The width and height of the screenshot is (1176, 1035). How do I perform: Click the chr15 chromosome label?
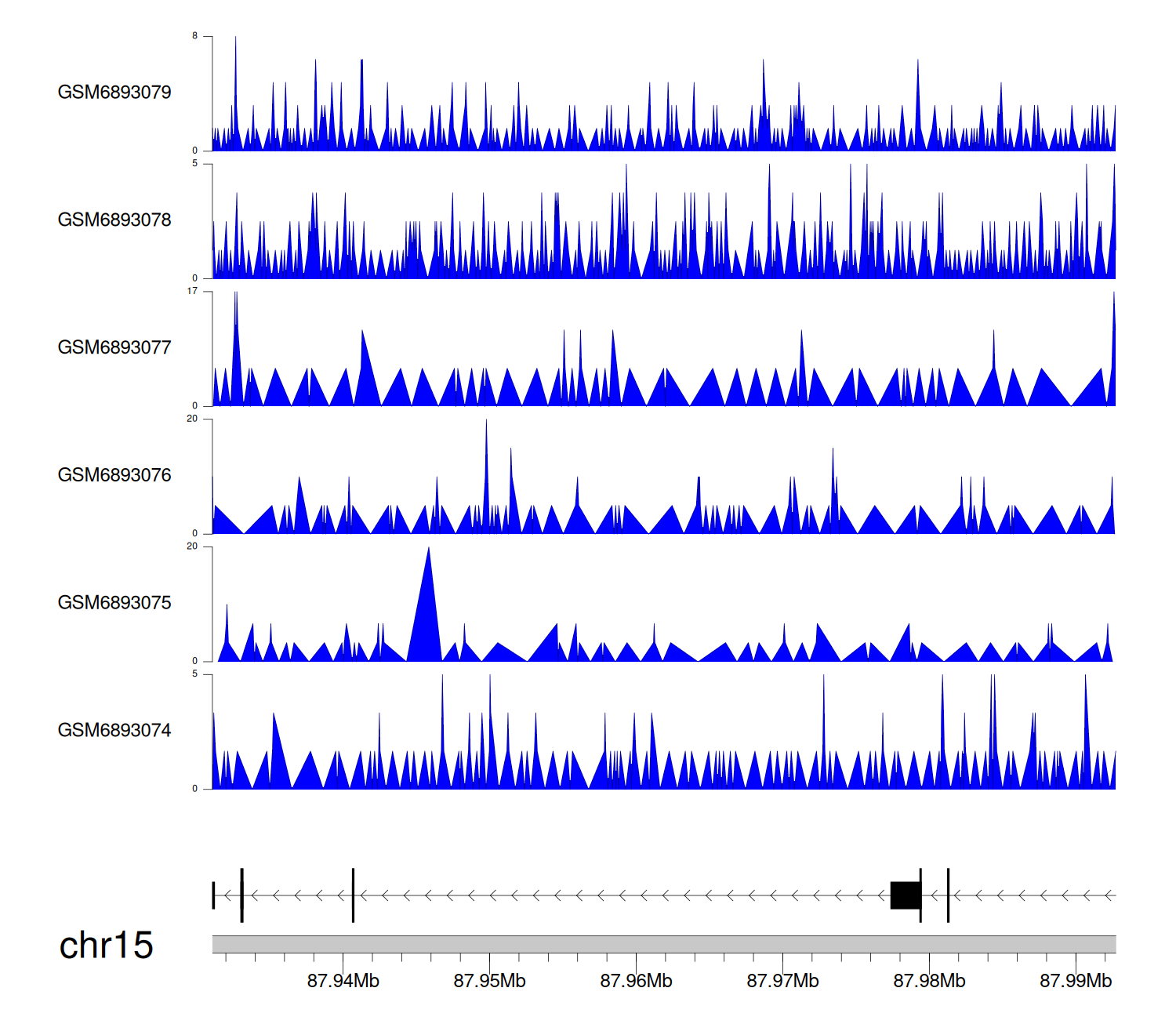pos(106,946)
